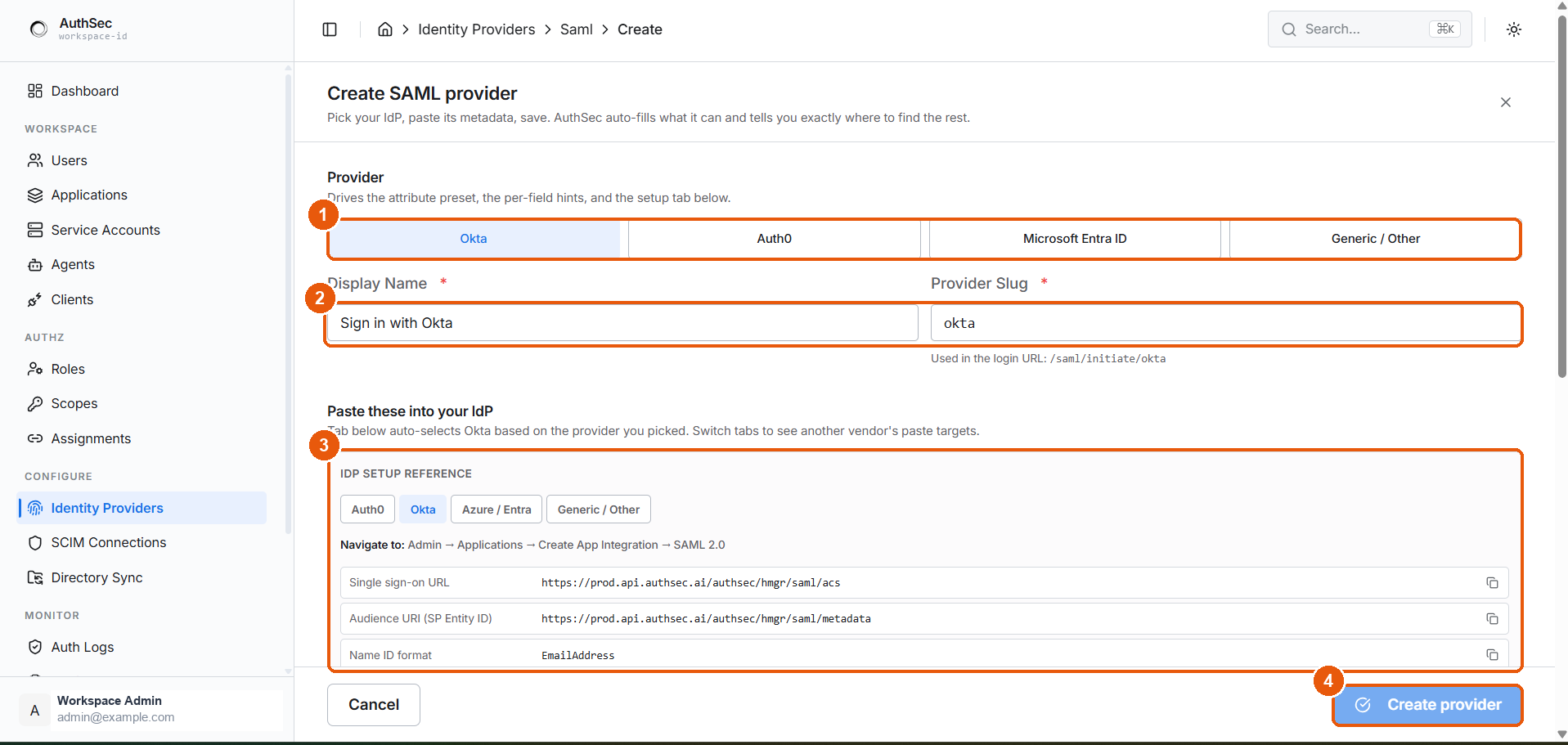
Task: Click the Dashboard grid icon
Action: (35, 91)
